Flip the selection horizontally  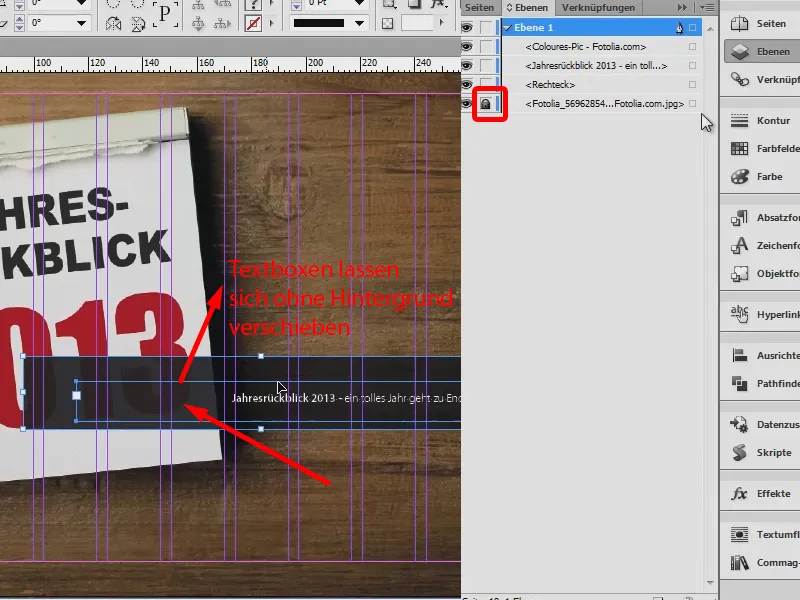coord(113,23)
